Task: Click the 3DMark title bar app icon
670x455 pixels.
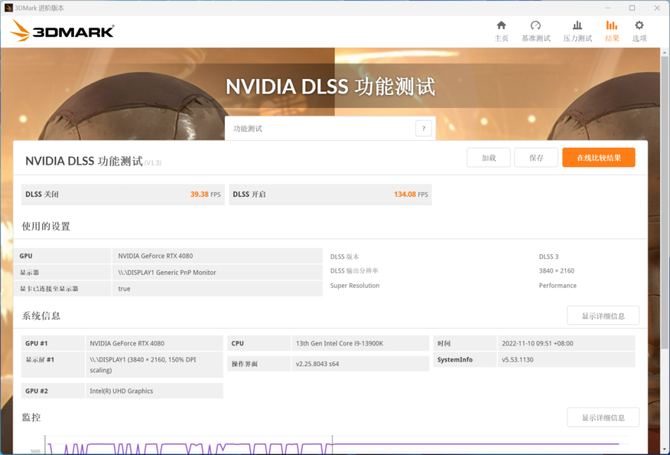Action: click(10, 7)
